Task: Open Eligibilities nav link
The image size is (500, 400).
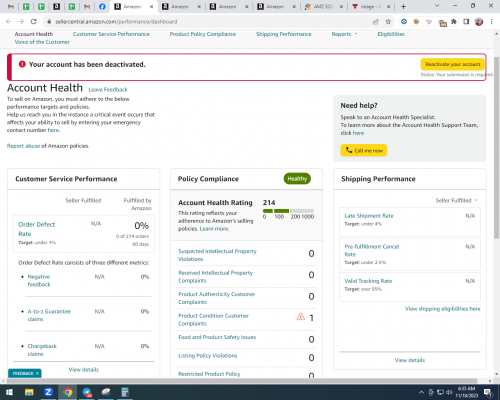Action: point(391,34)
